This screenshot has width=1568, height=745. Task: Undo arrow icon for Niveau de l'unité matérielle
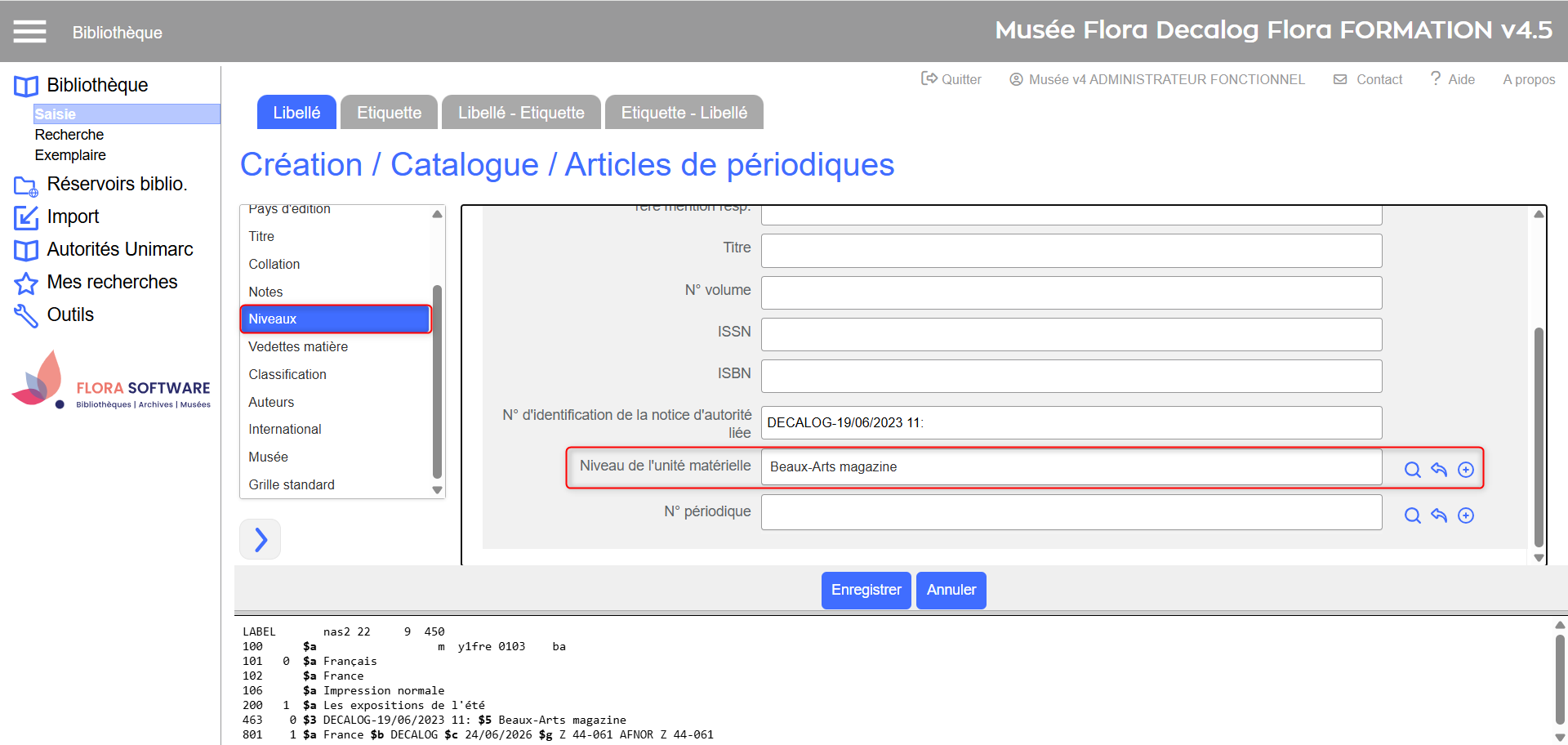1439,470
